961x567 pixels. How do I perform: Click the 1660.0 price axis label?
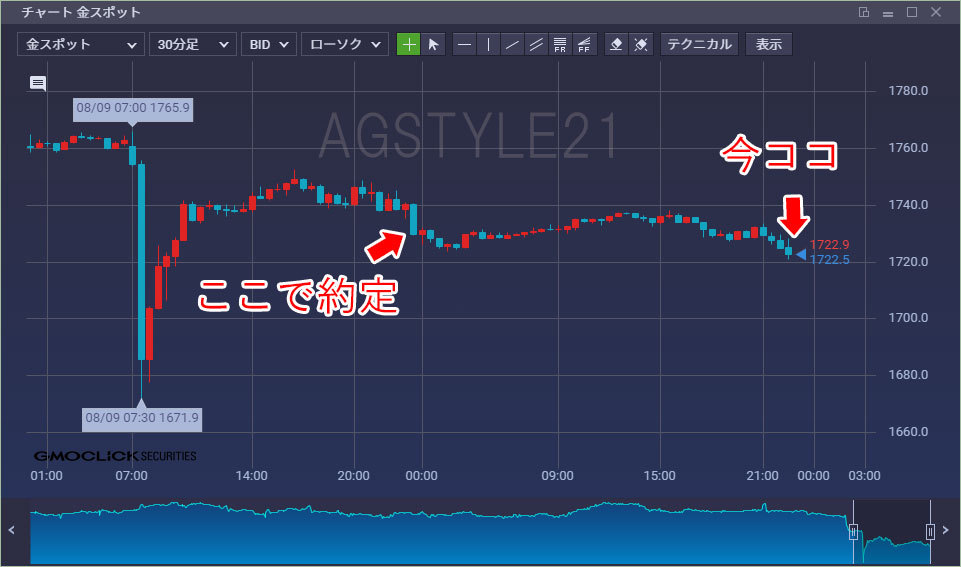pos(908,432)
